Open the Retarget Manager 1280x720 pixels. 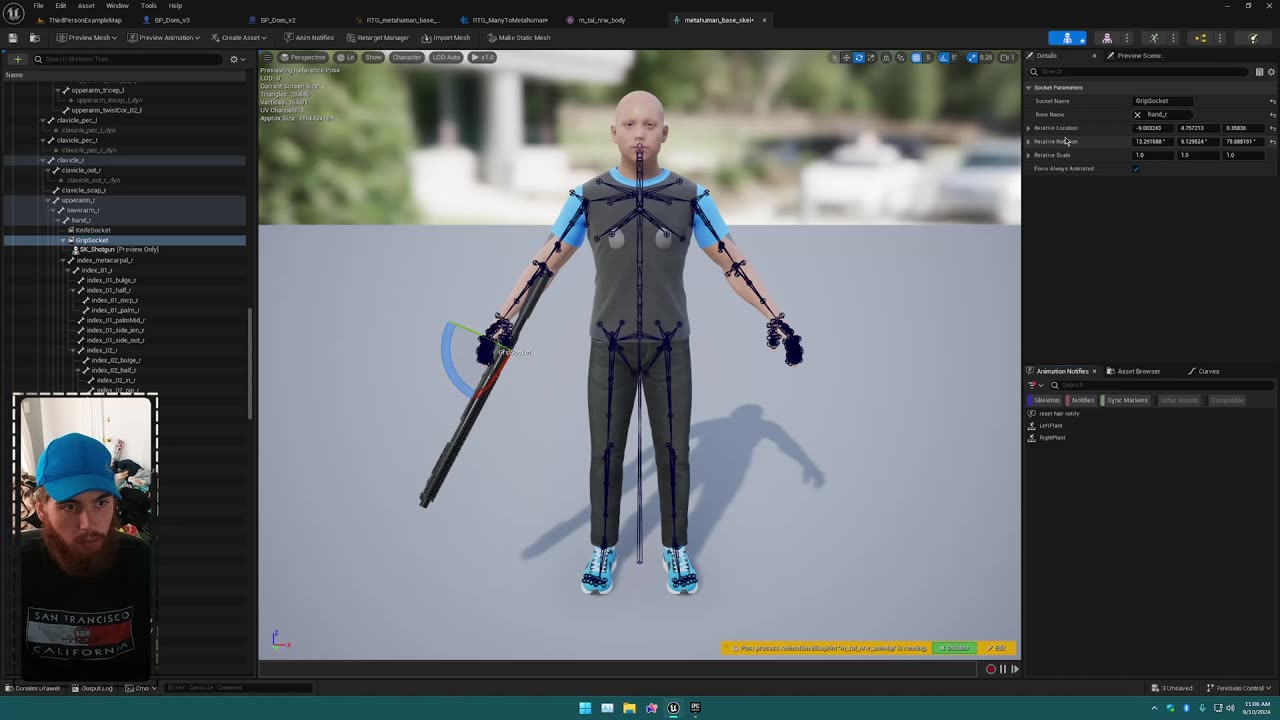[376, 38]
